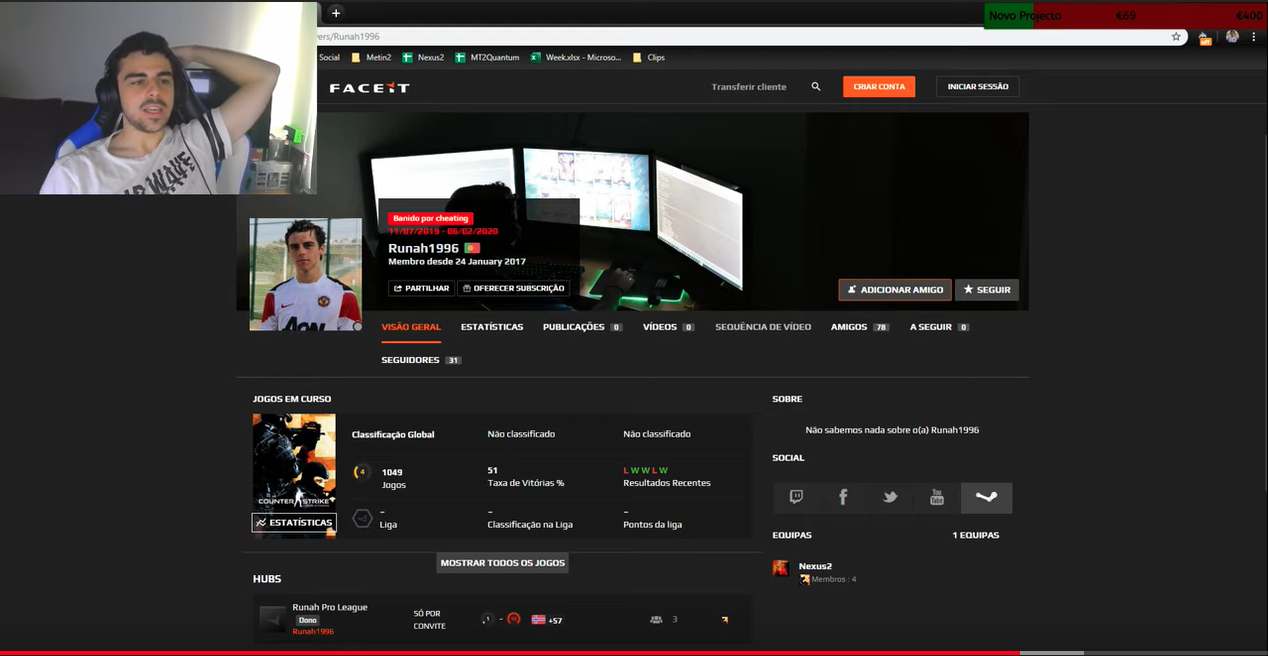The height and width of the screenshot is (656, 1268).
Task: Click the Adicionar Amigo button
Action: click(895, 290)
